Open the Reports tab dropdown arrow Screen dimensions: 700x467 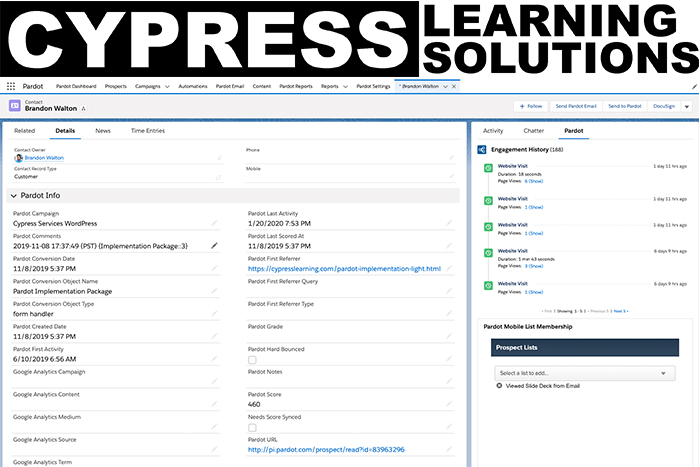[x=345, y=87]
